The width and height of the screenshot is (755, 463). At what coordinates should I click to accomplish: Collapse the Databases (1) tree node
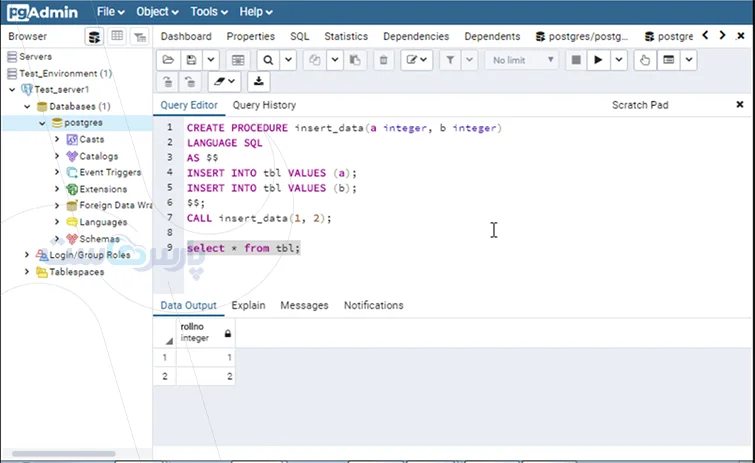pos(27,106)
